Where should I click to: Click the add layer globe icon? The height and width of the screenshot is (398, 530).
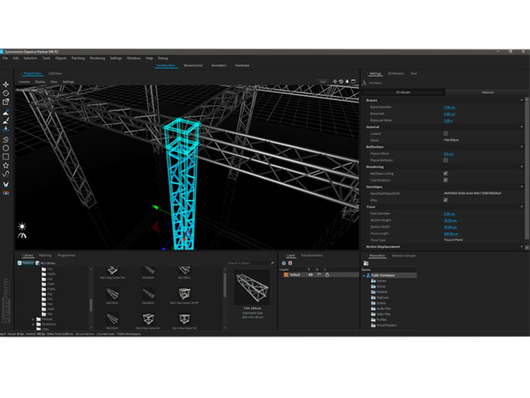(284, 263)
